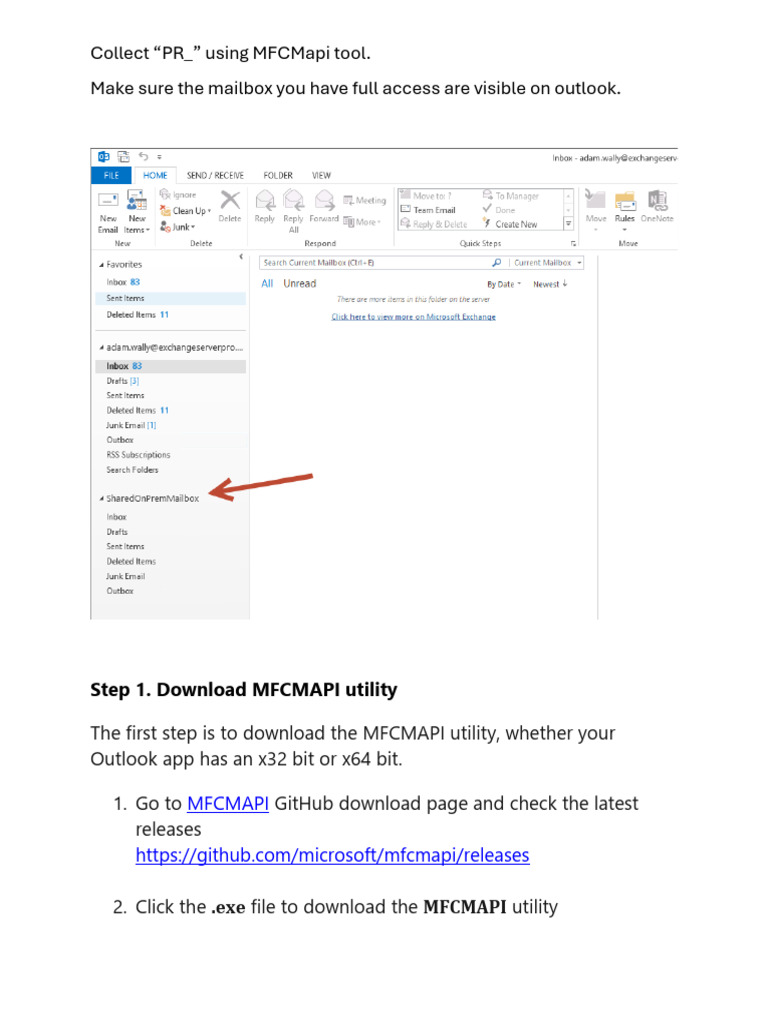This screenshot has width=768, height=1024.
Task: Open the Junk menu
Action: pyautogui.click(x=178, y=227)
